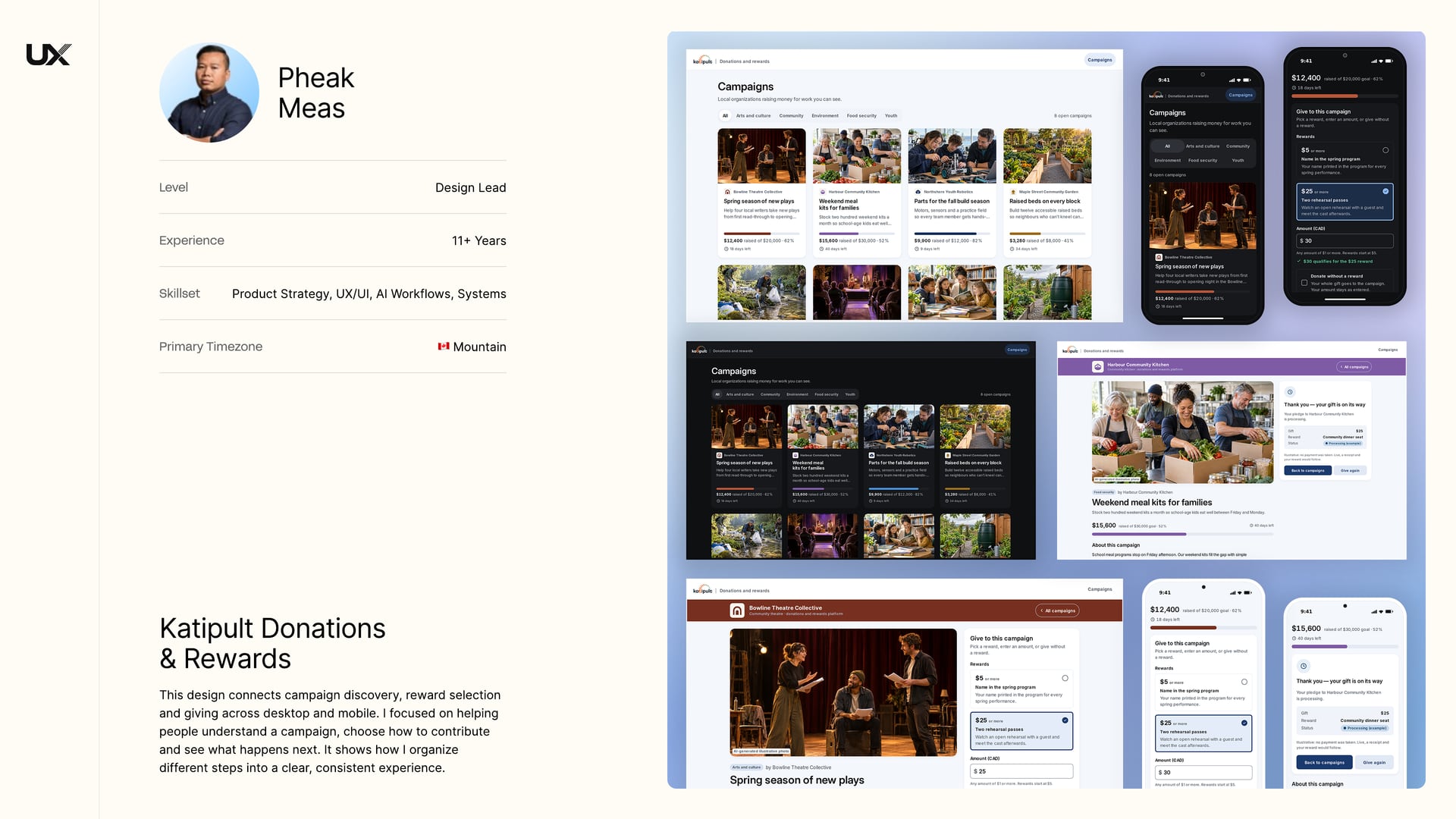Click the clock icon above 'Thank you' in the light phone mockup
This screenshot has height=819, width=1456.
click(x=1304, y=666)
